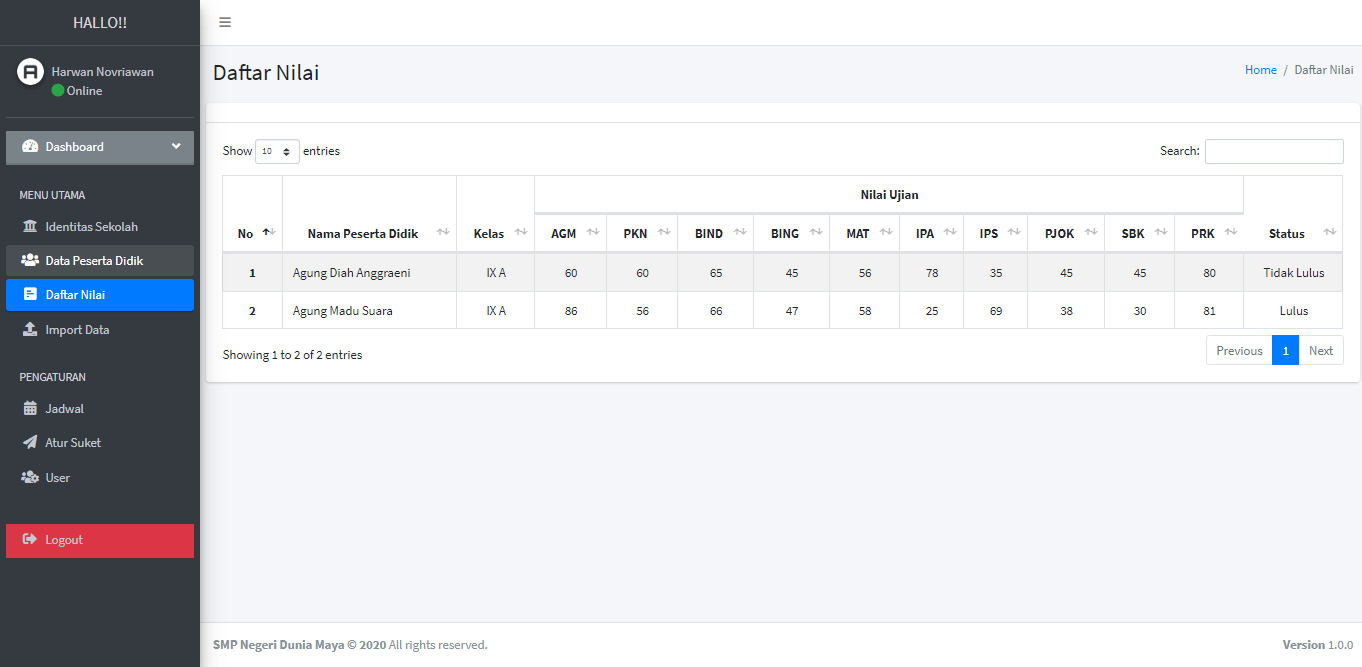Sort table by Kelas column
Image resolution: width=1362 pixels, height=667 pixels.
[x=495, y=233]
